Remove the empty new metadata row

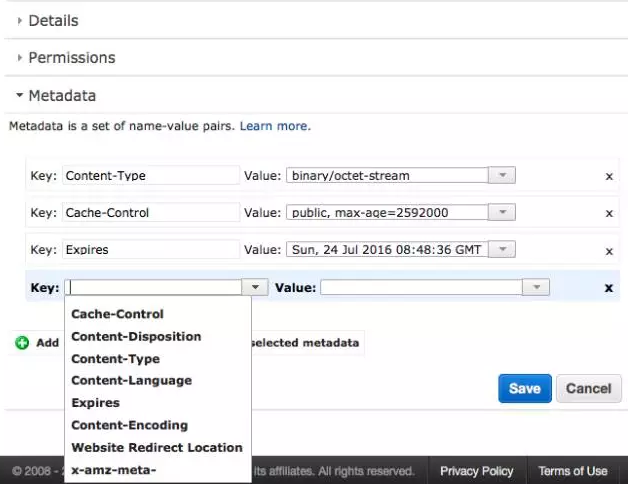coord(608,288)
